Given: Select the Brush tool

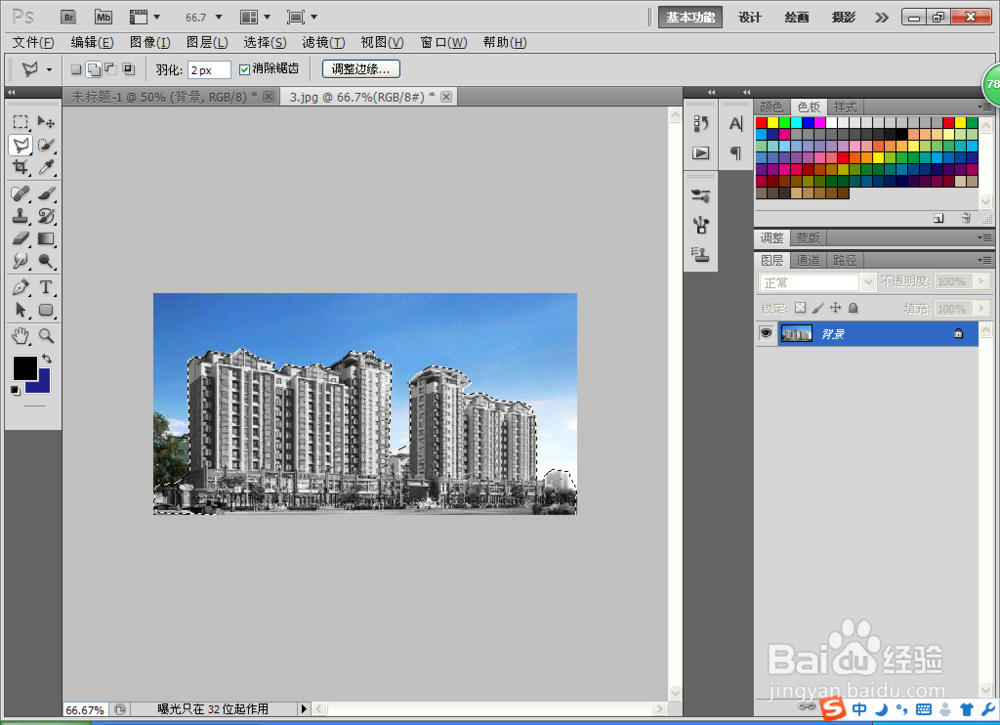Looking at the screenshot, I should click(x=45, y=193).
